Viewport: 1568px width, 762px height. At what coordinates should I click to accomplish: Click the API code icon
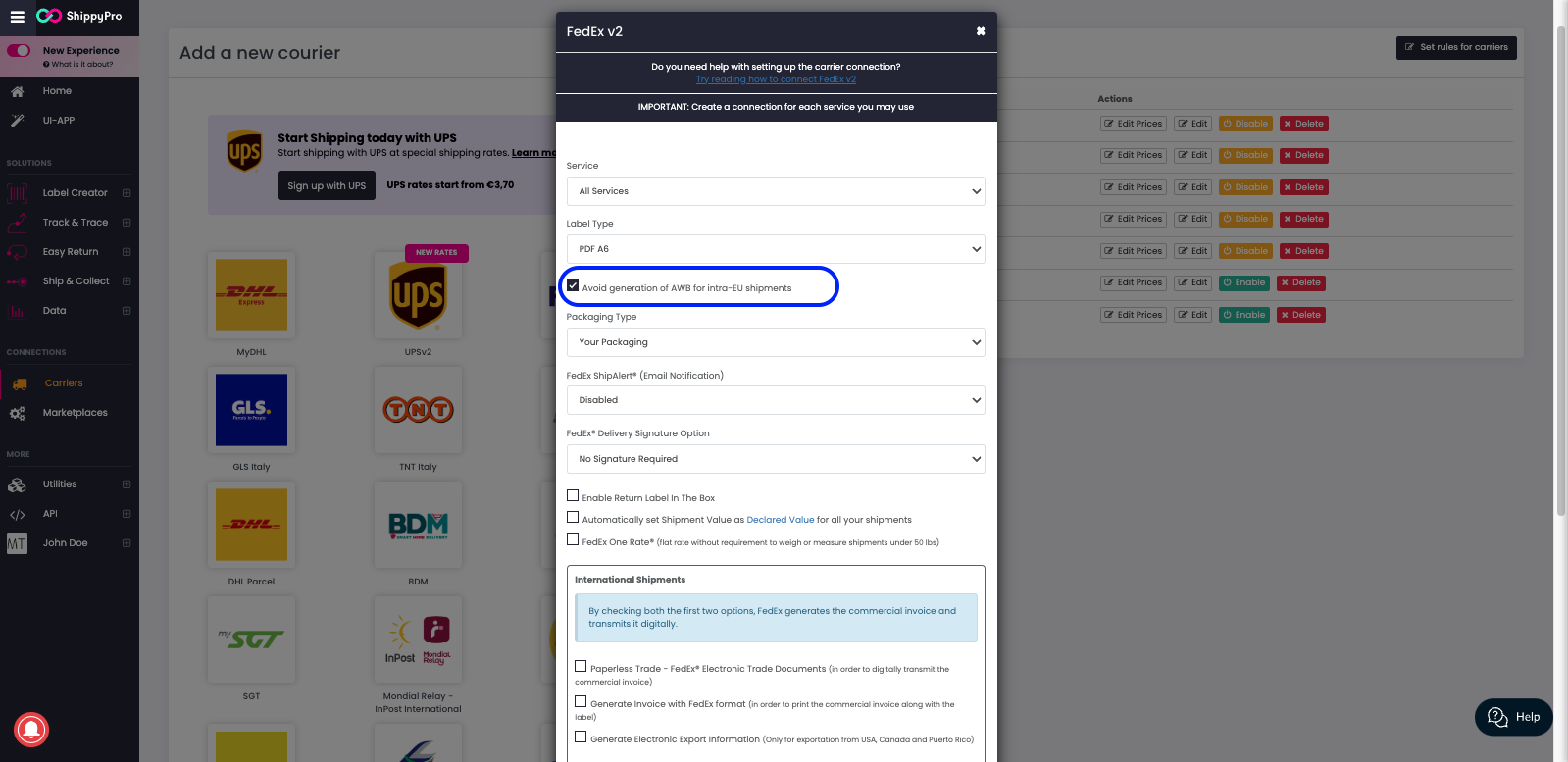pyautogui.click(x=17, y=514)
